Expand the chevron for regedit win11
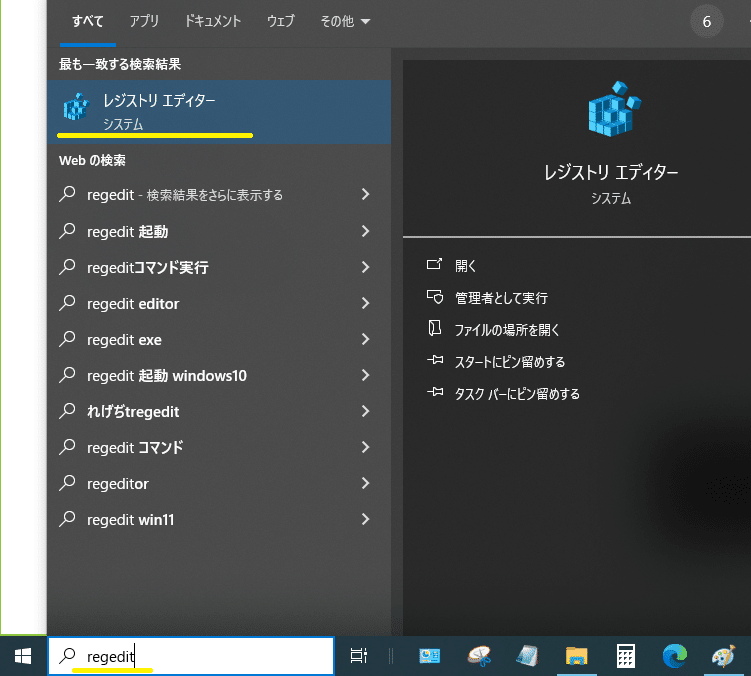The image size is (751, 676). pos(365,519)
